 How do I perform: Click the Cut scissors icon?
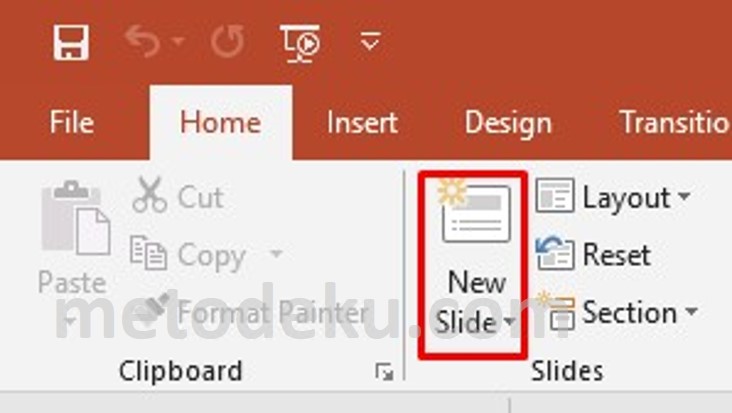point(149,195)
